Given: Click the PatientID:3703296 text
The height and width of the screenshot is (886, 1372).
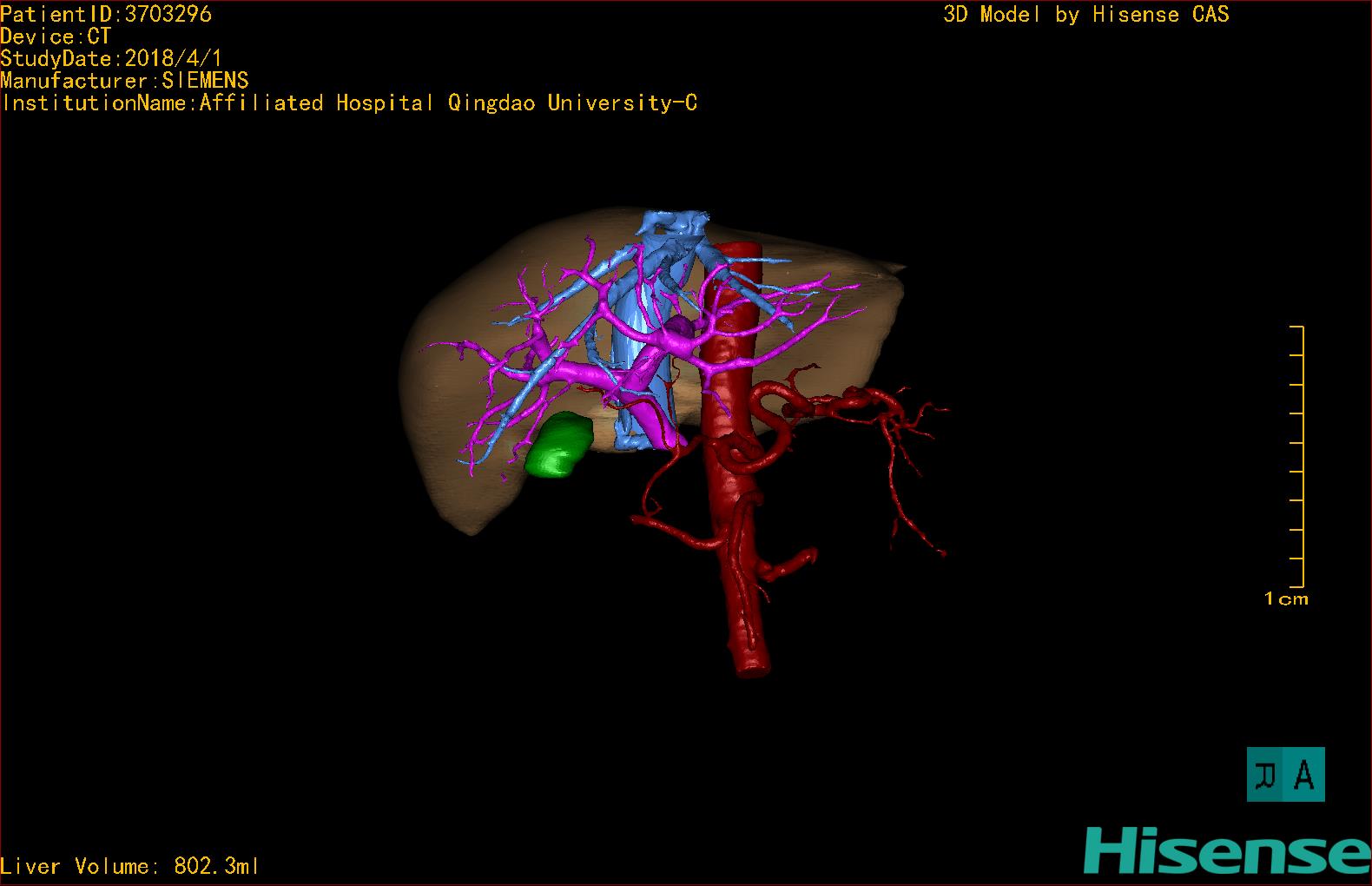Looking at the screenshot, I should [106, 14].
